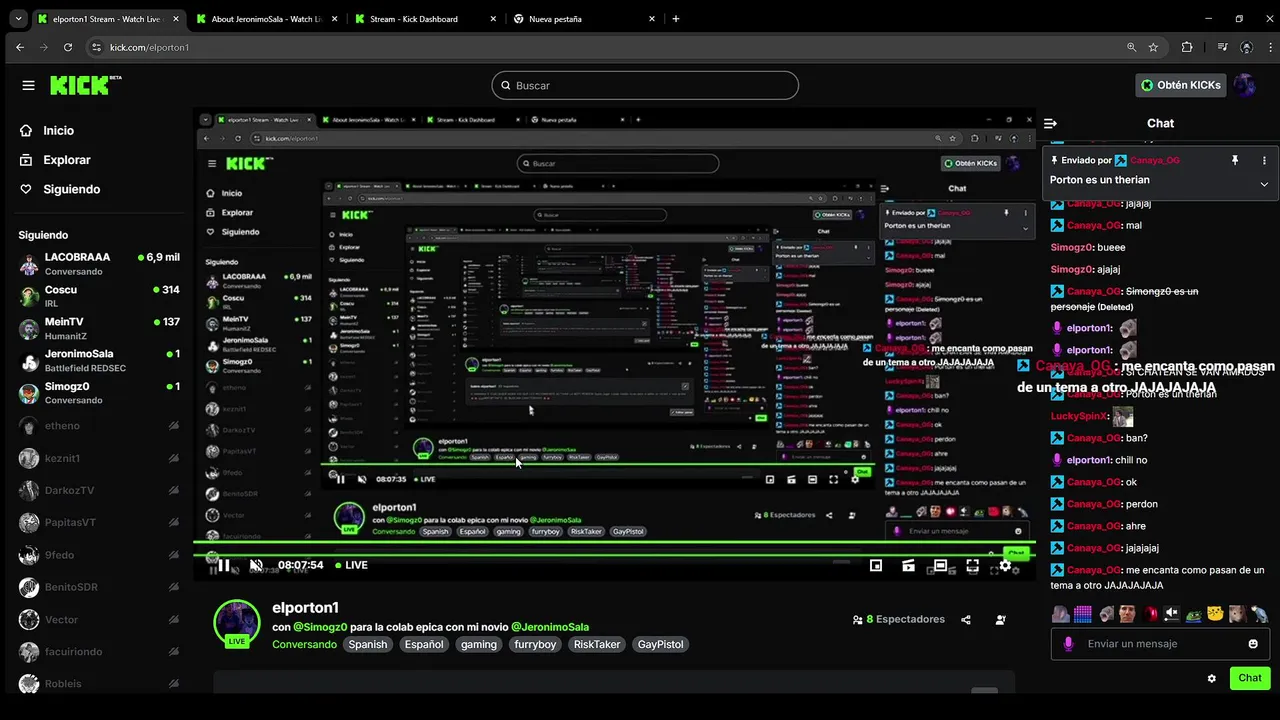Open pinned message three-dot options
Image resolution: width=1280 pixels, height=720 pixels.
point(1264,160)
